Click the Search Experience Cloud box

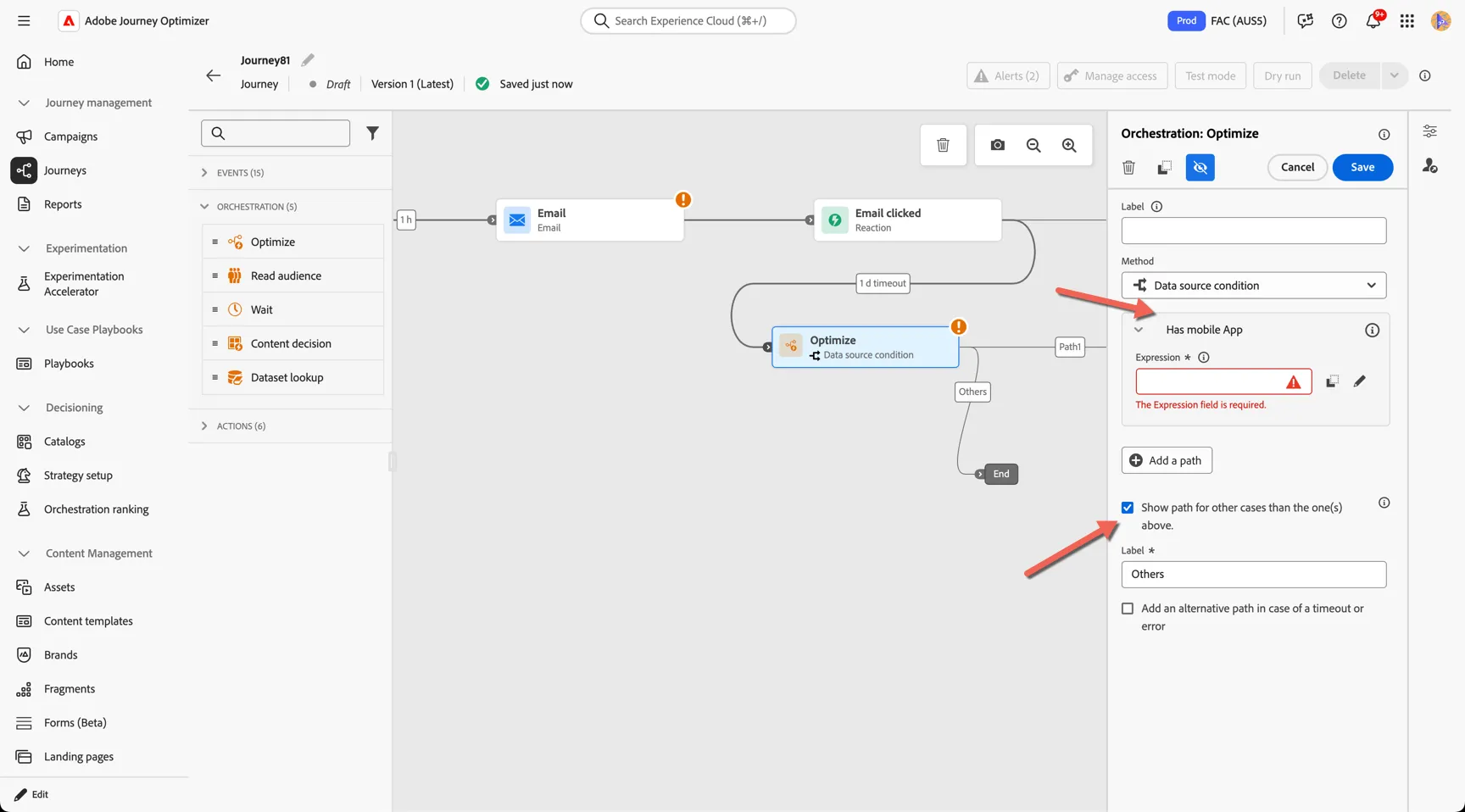point(688,20)
